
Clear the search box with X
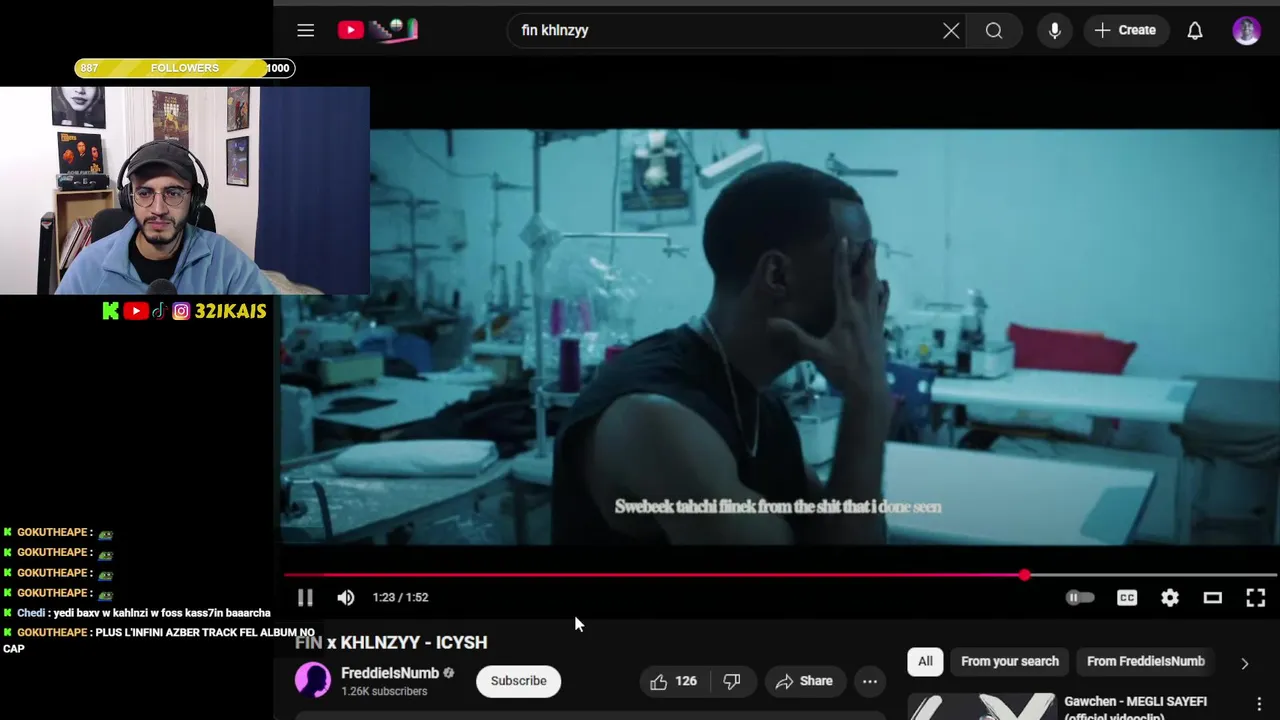point(951,30)
